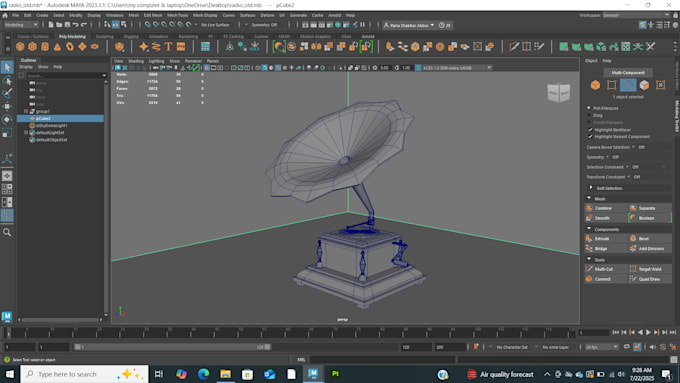Image resolution: width=680 pixels, height=383 pixels.
Task: Click Substance Painter icon in taskbar
Action: [335, 374]
